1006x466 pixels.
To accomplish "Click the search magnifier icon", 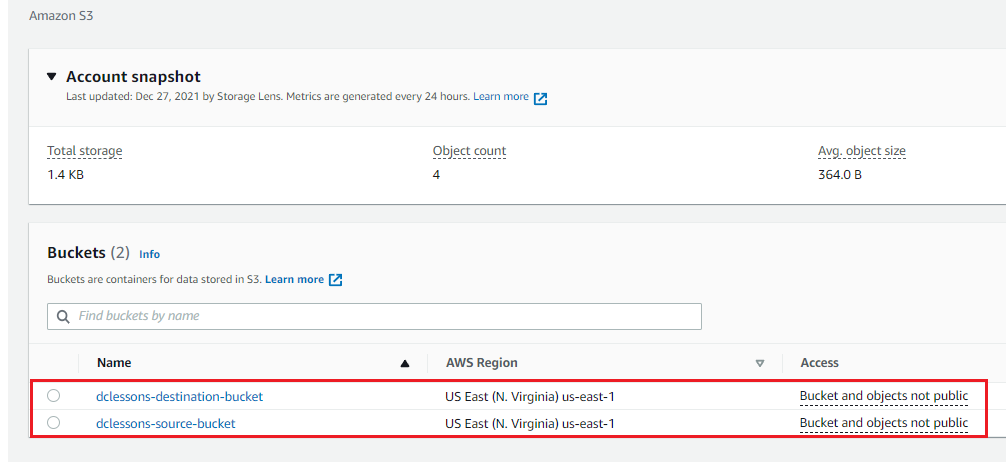I will click(x=64, y=316).
